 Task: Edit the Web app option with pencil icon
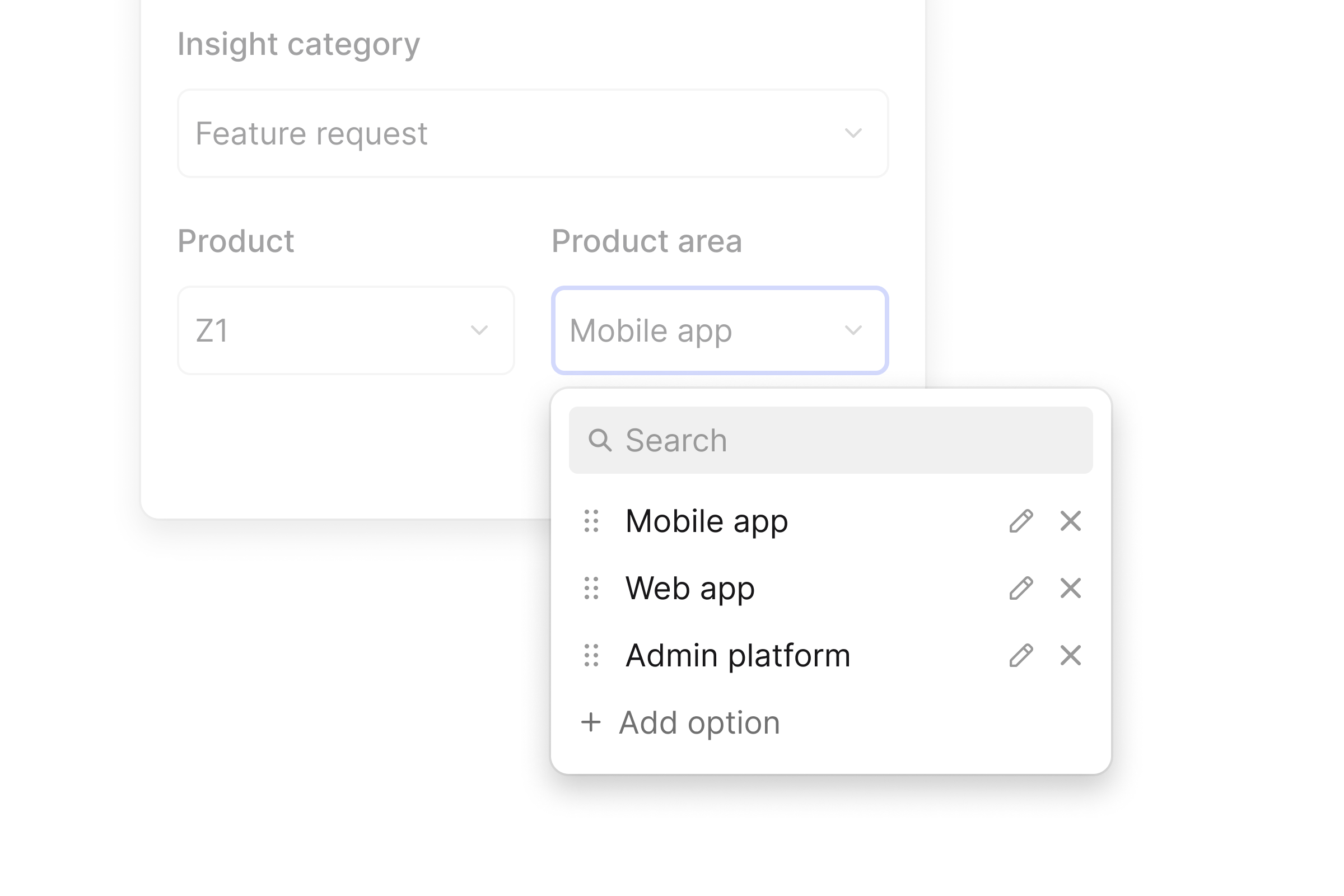pos(1020,588)
